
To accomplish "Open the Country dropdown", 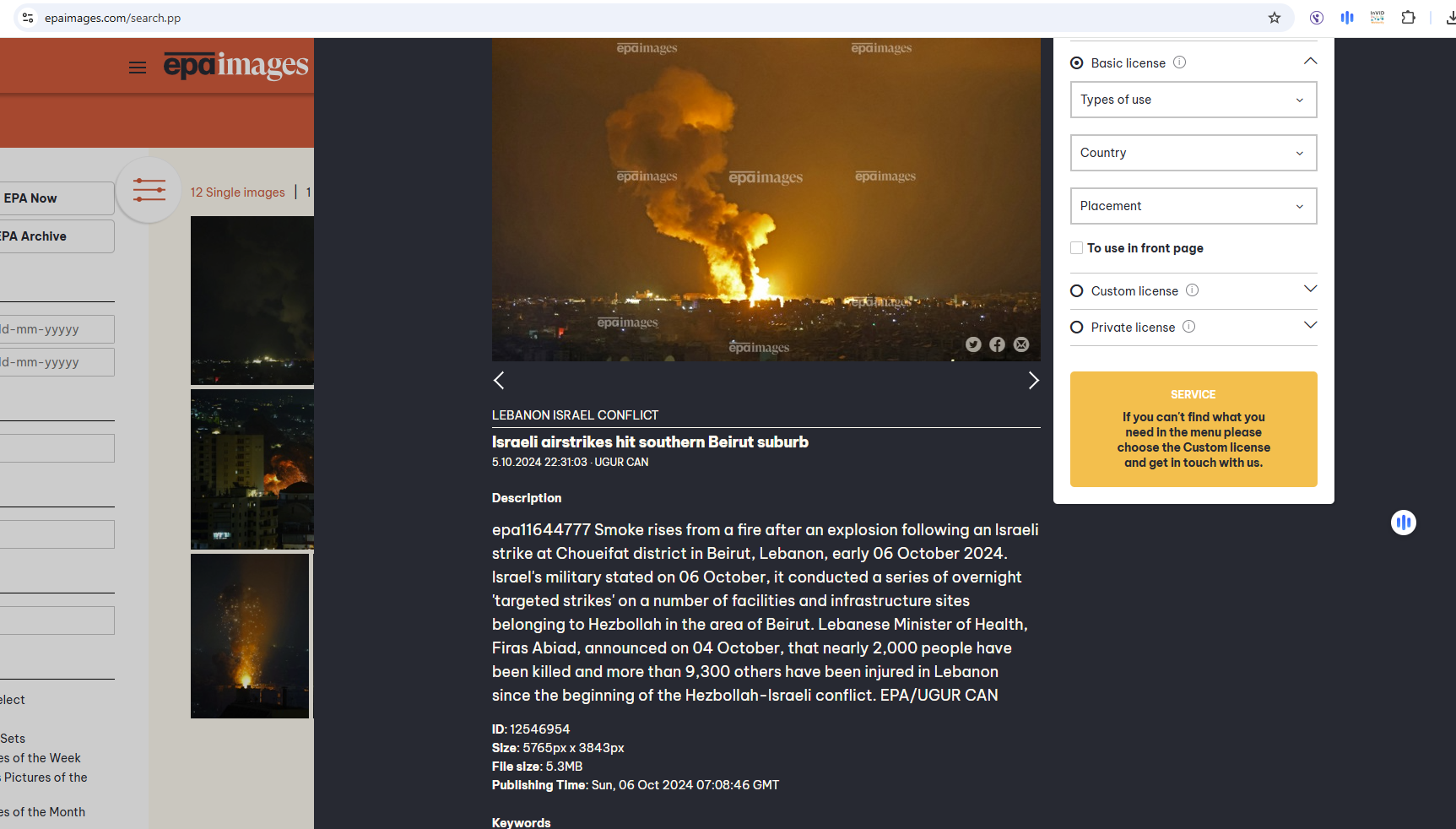I will (x=1193, y=153).
